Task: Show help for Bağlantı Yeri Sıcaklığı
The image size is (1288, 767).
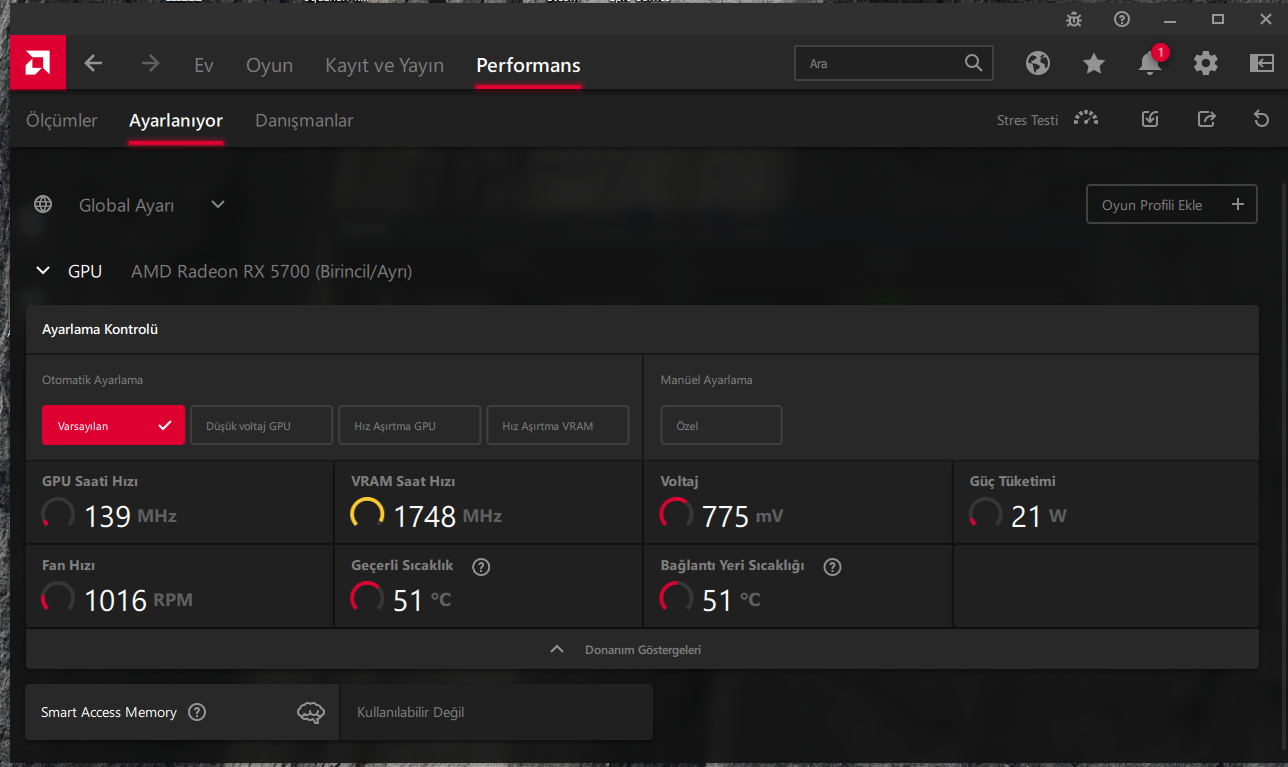Action: pos(832,567)
